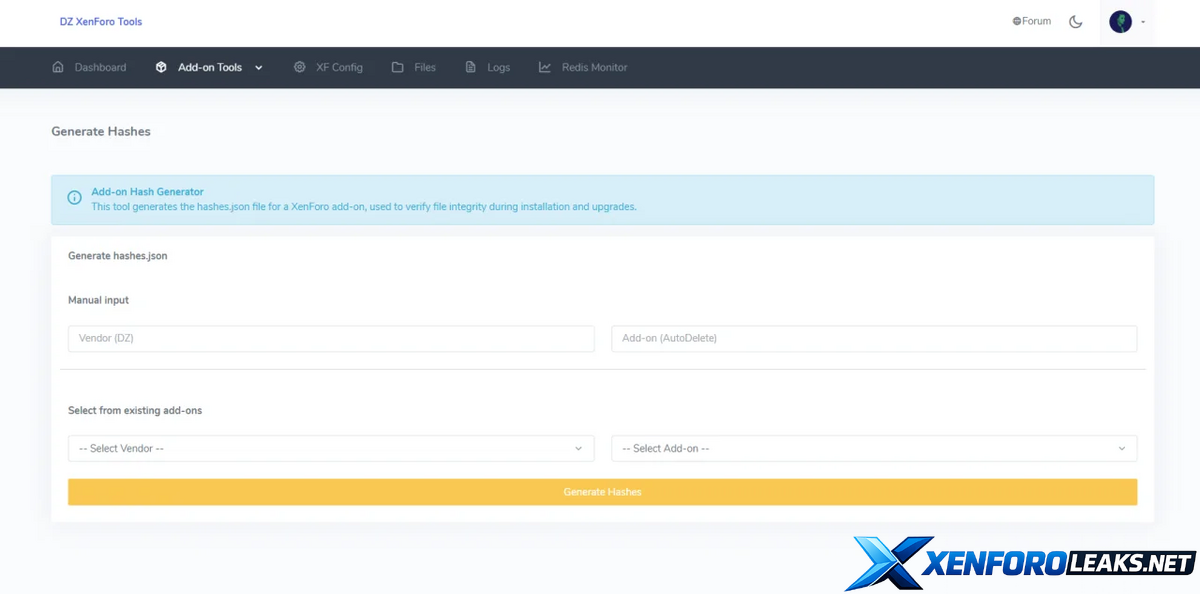Click the info icon in the blue banner

coord(74,198)
